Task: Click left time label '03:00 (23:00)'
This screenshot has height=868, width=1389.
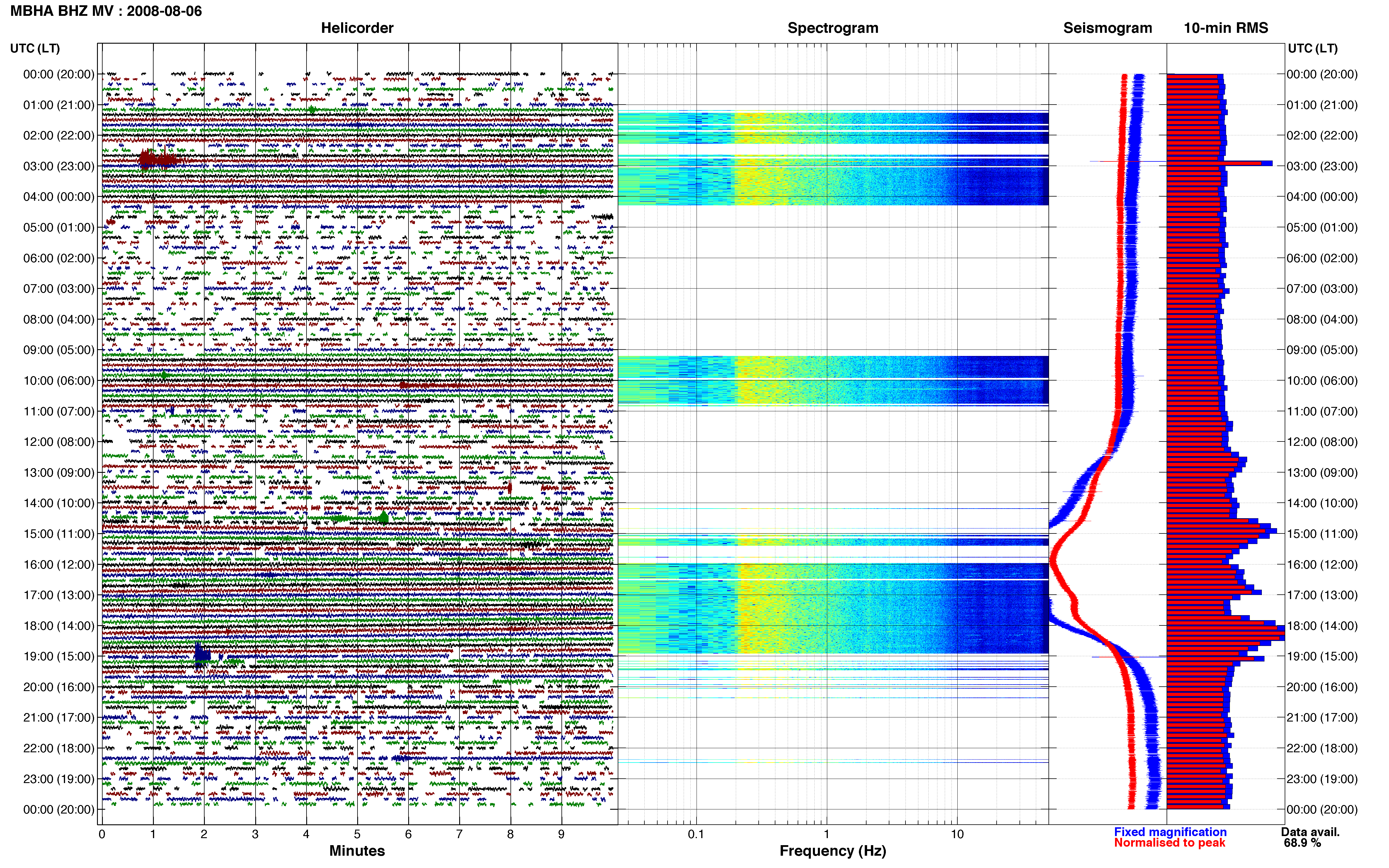Action: point(59,166)
